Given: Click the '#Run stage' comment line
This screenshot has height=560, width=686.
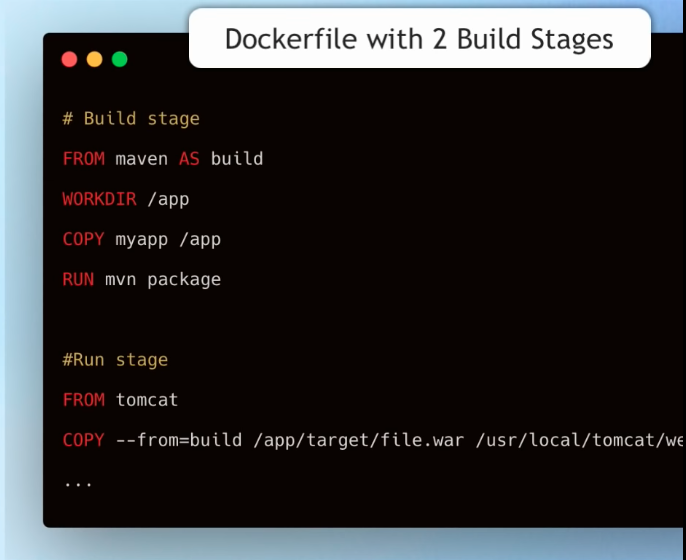Looking at the screenshot, I should [x=115, y=360].
